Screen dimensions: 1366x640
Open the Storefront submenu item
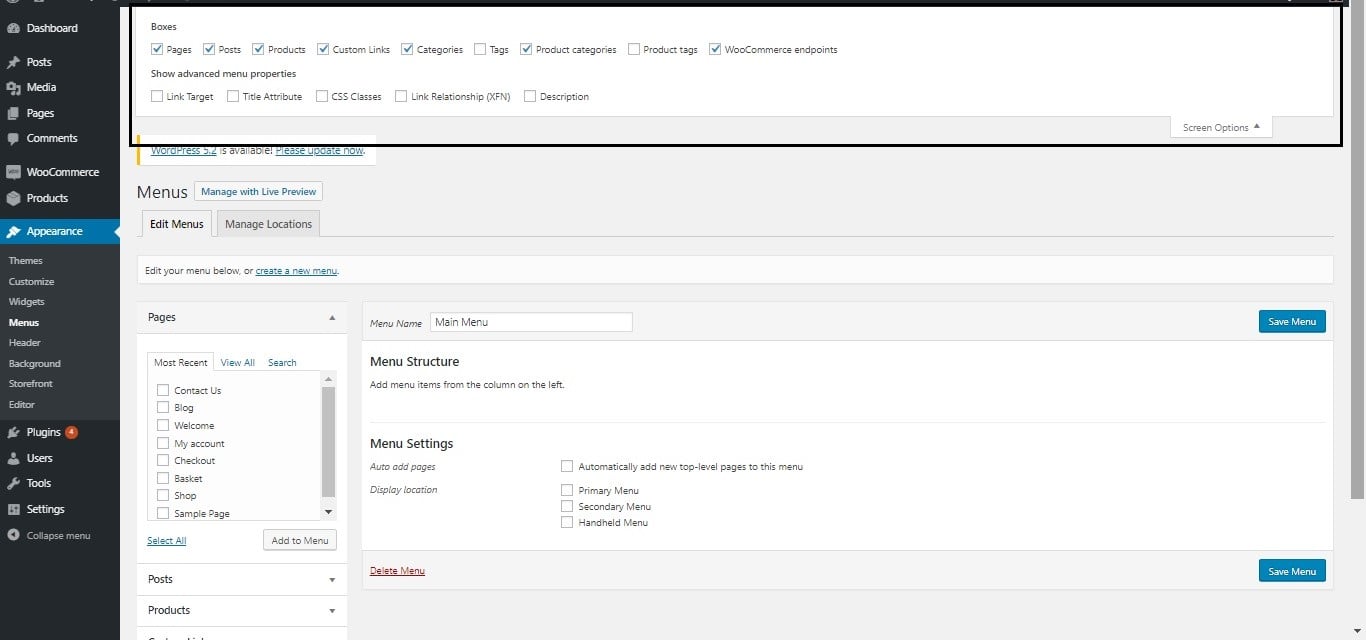(x=31, y=384)
